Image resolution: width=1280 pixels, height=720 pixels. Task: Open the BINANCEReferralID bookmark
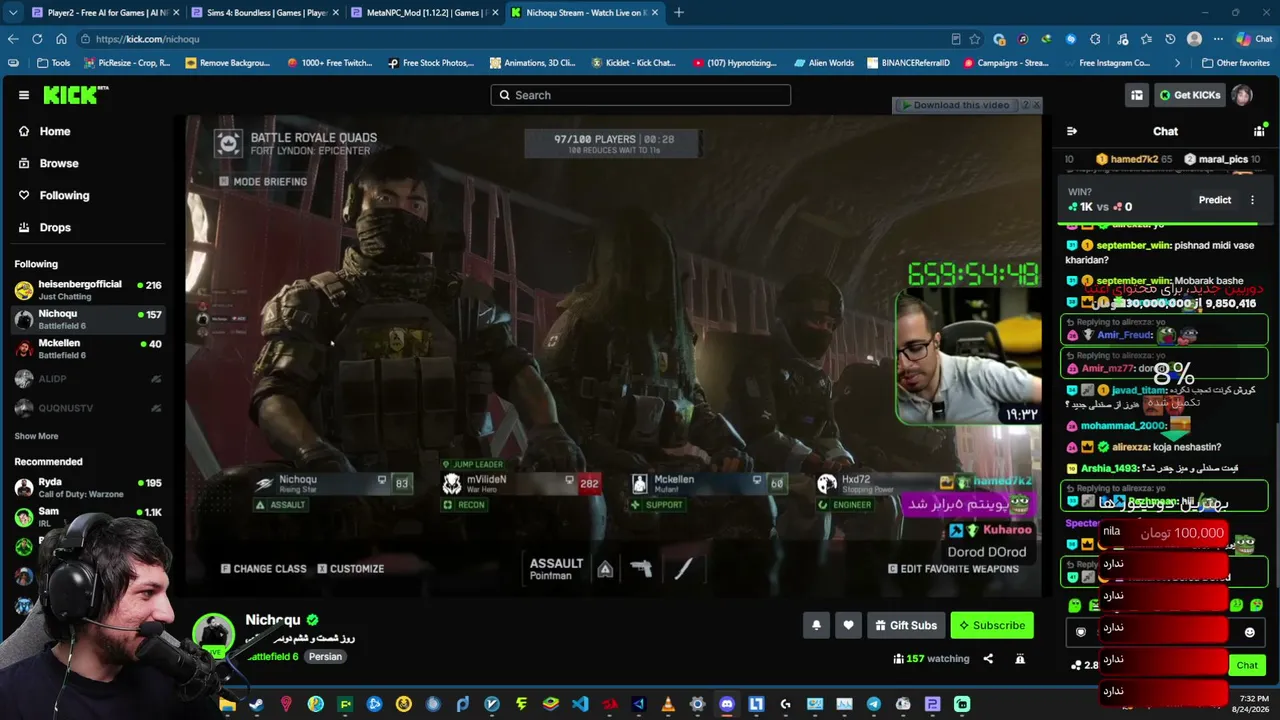pyautogui.click(x=906, y=63)
